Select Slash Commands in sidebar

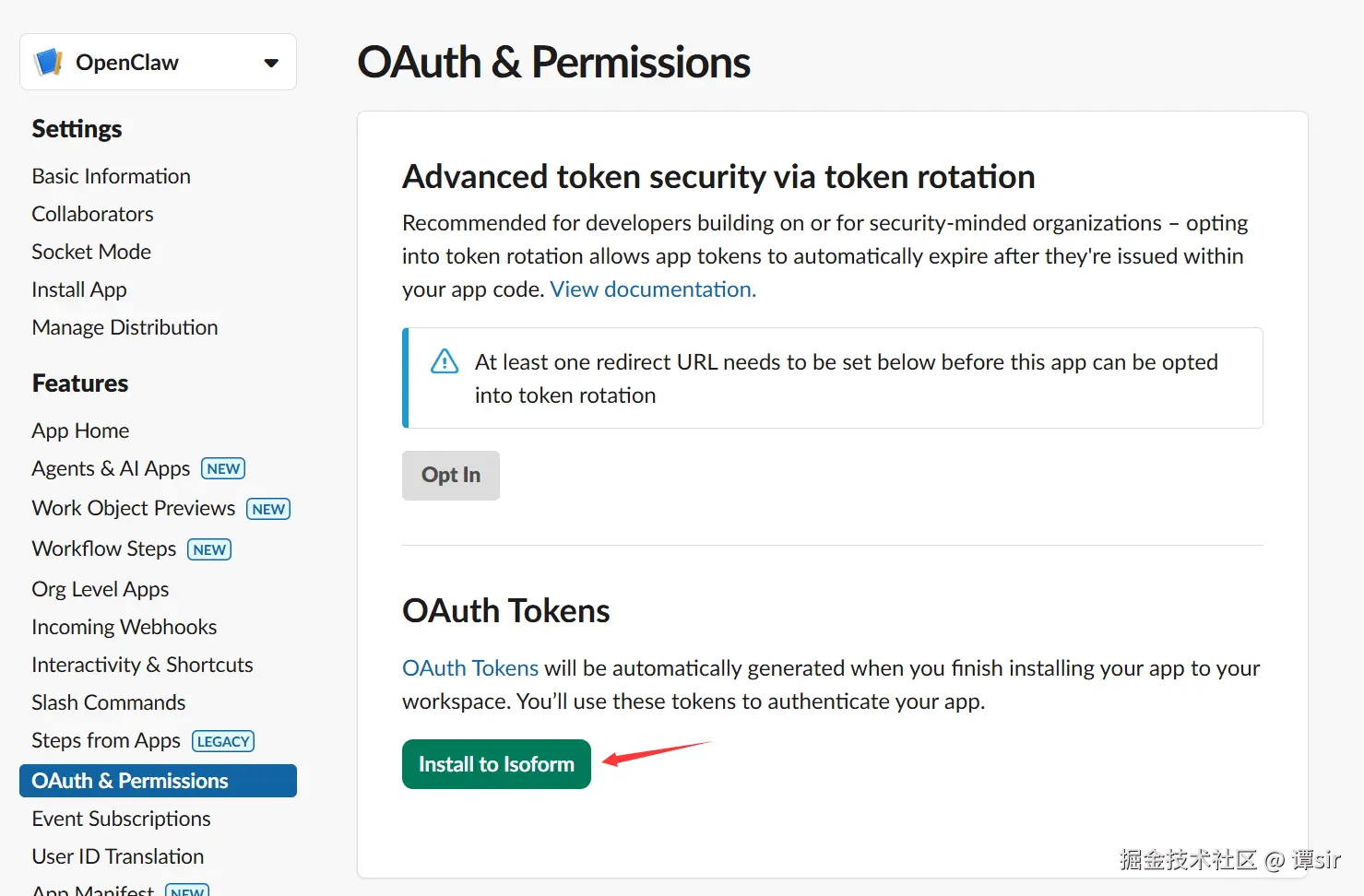[x=108, y=702]
